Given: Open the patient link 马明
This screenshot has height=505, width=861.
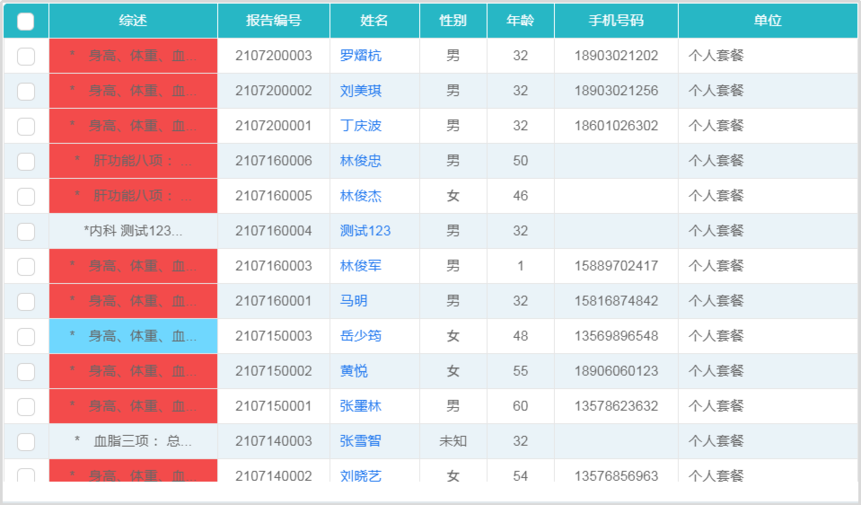Looking at the screenshot, I should click(354, 301).
